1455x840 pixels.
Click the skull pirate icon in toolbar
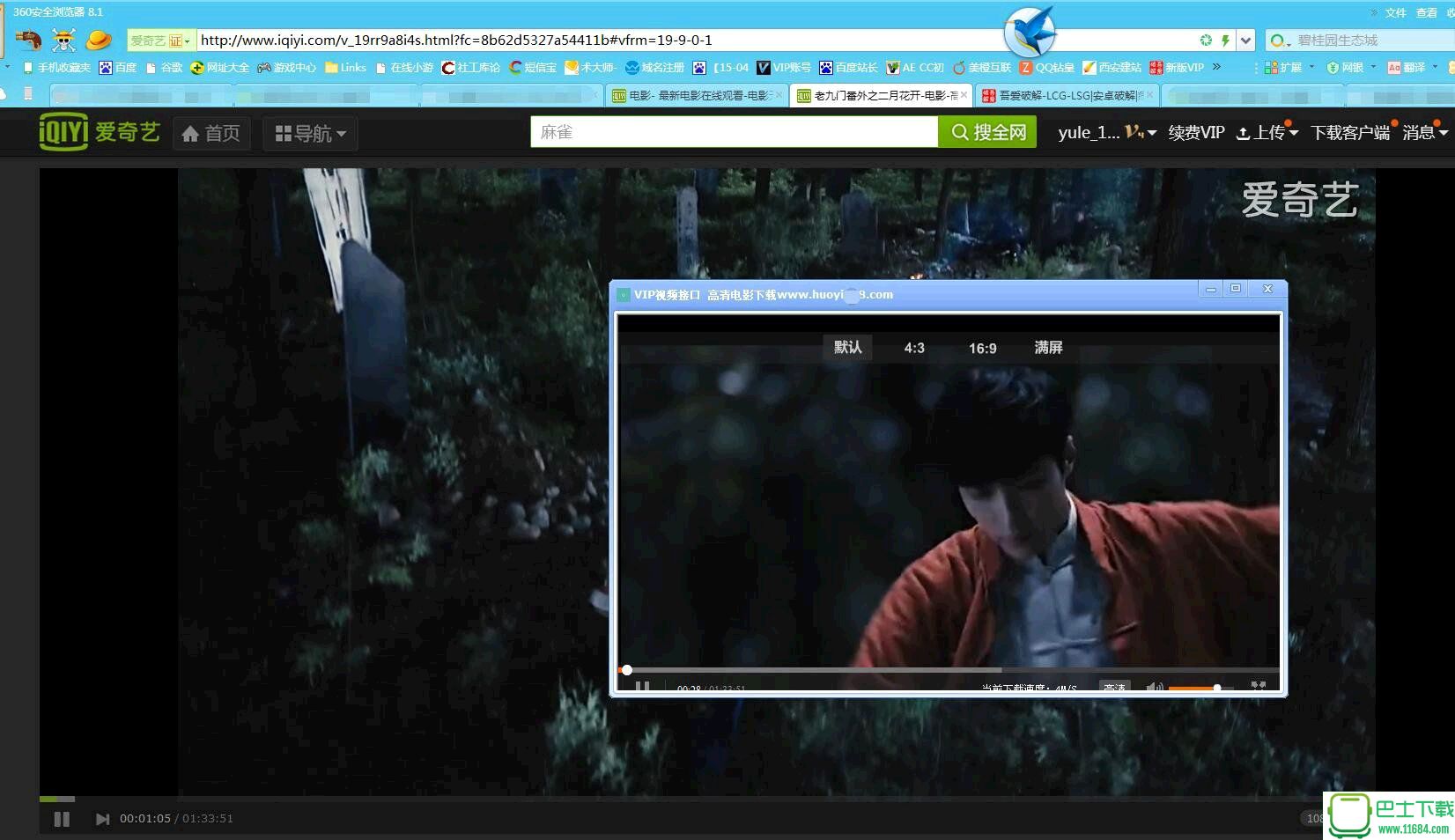[x=63, y=40]
